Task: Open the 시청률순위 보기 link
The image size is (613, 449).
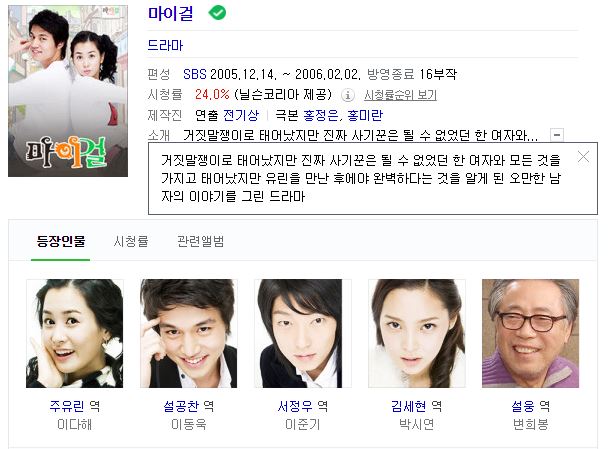Action: pyautogui.click(x=400, y=95)
